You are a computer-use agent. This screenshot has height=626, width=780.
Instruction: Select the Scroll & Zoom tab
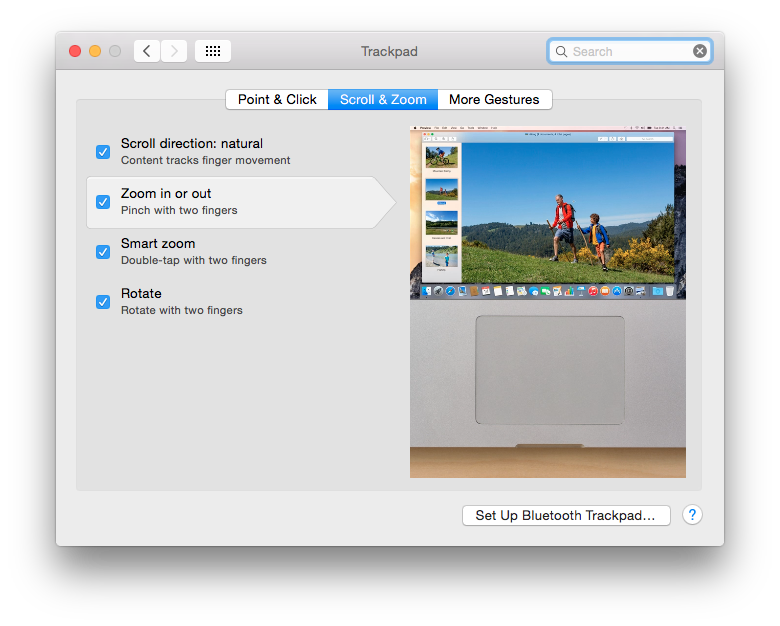pos(383,100)
